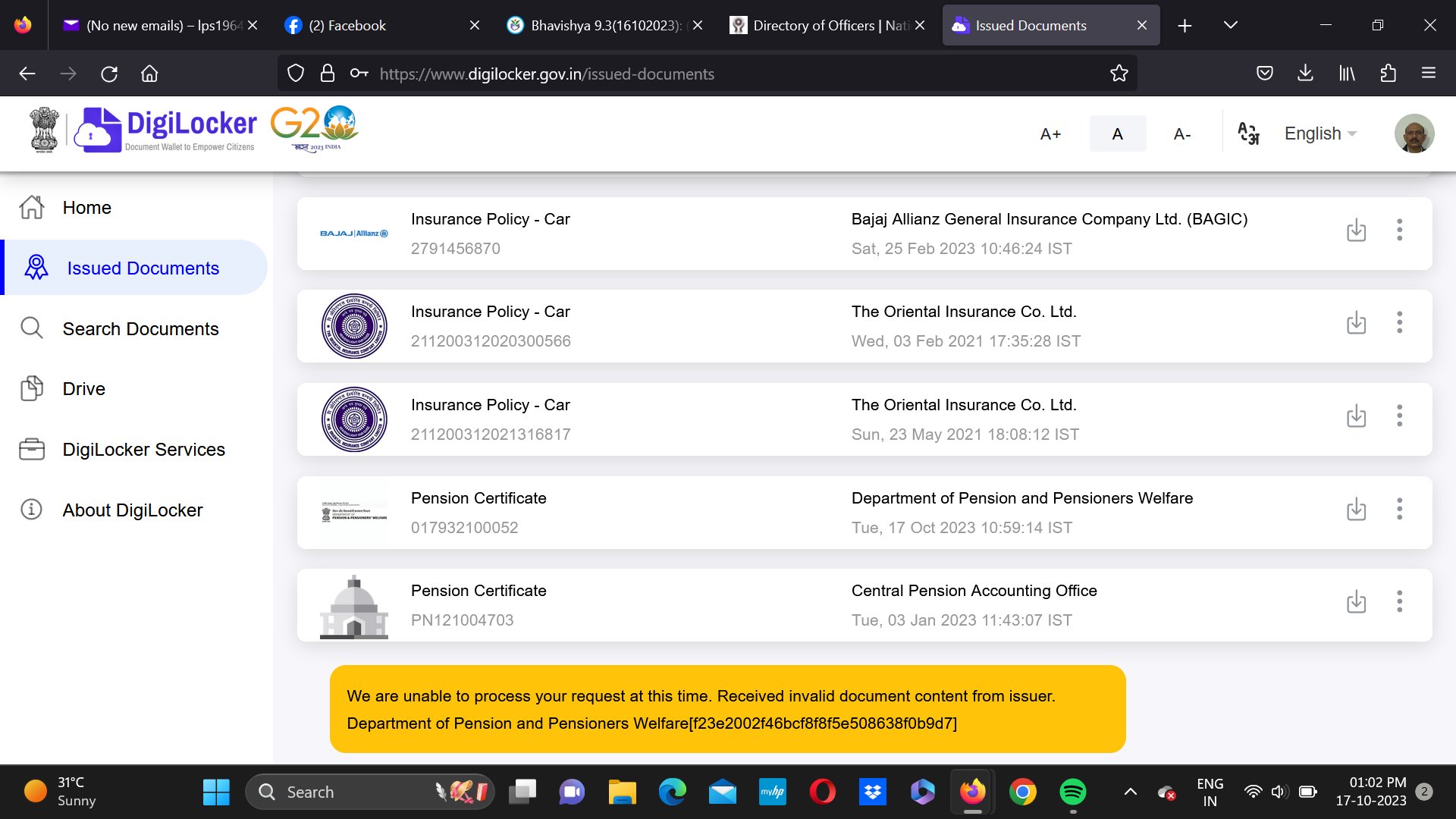Click the Department of Pension and Pensioners Welfare text

[1022, 498]
